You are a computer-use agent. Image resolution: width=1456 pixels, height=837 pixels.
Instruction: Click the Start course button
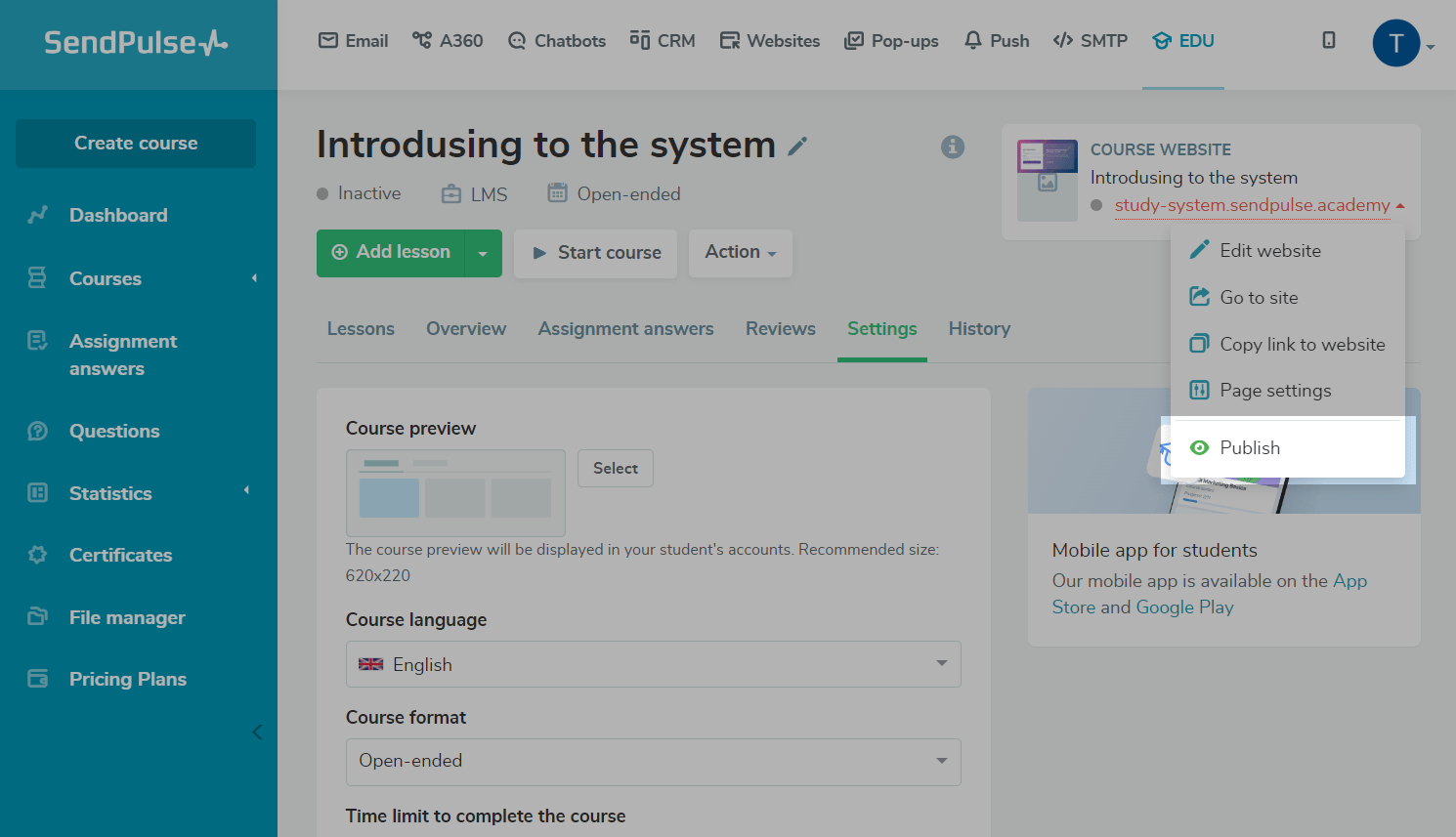[596, 253]
